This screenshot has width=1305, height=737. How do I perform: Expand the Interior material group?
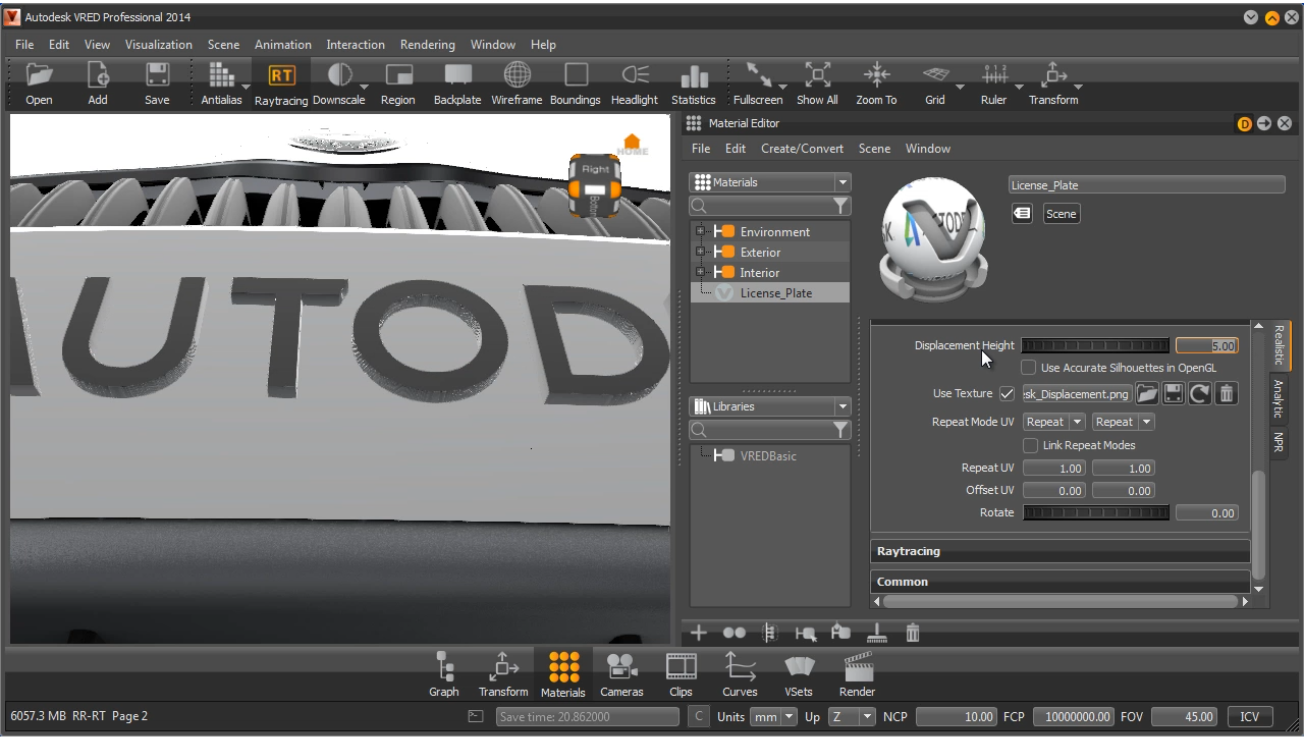700,272
